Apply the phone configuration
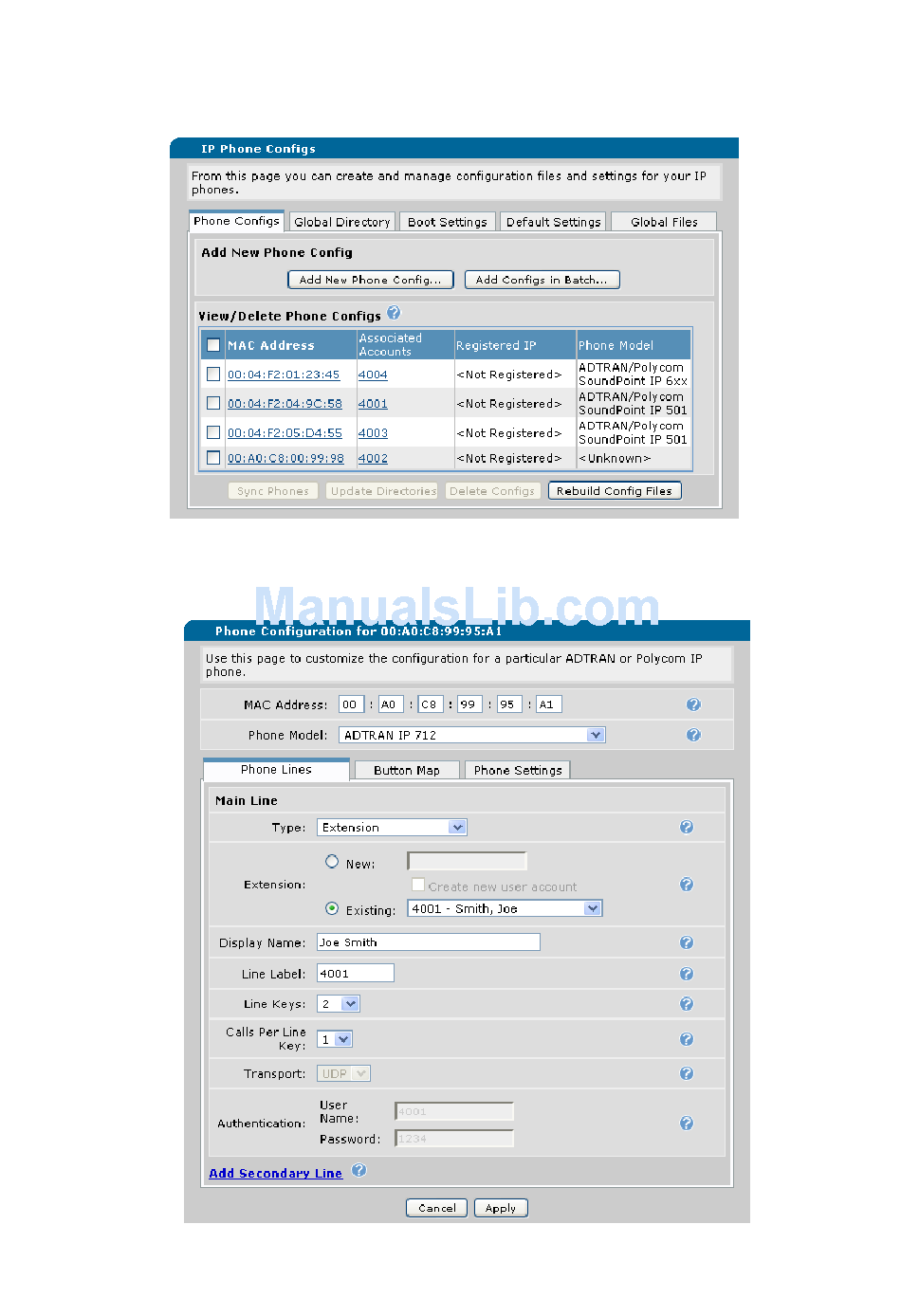The height and width of the screenshot is (1316, 901). (x=501, y=1208)
